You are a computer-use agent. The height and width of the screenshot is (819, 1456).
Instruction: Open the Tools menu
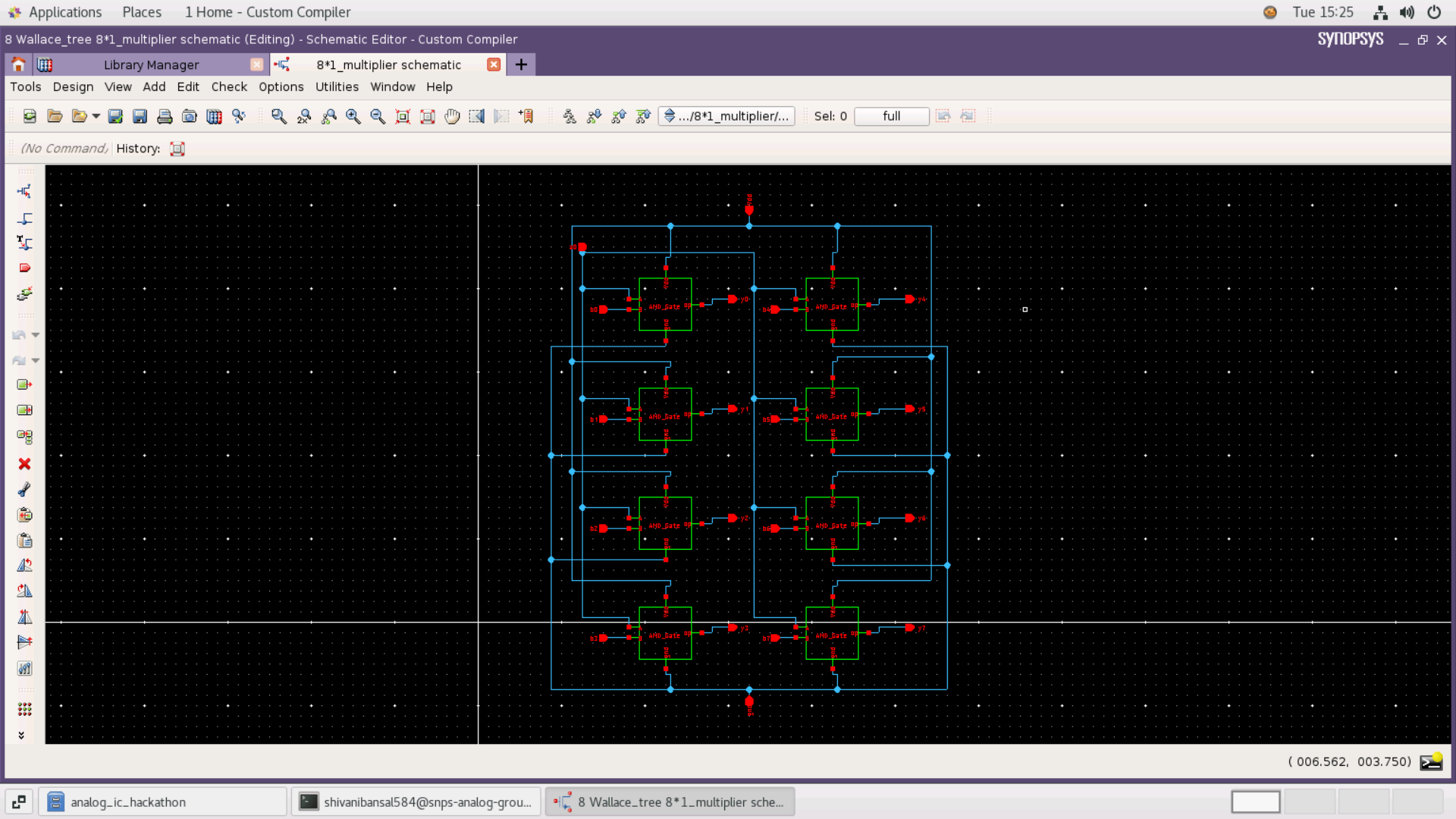pyautogui.click(x=26, y=86)
